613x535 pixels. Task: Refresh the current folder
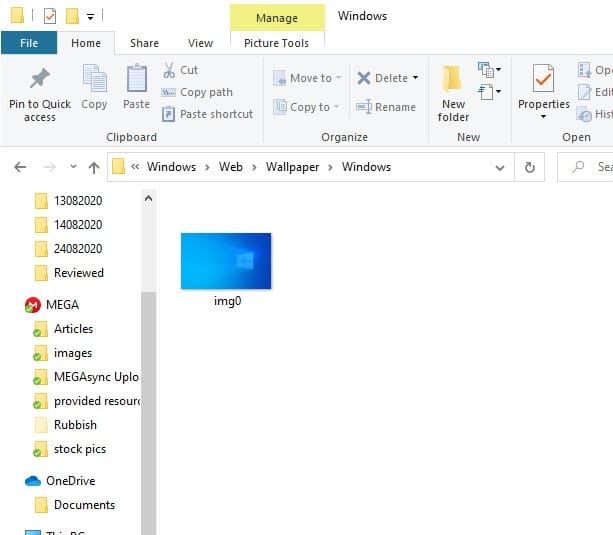(530, 167)
